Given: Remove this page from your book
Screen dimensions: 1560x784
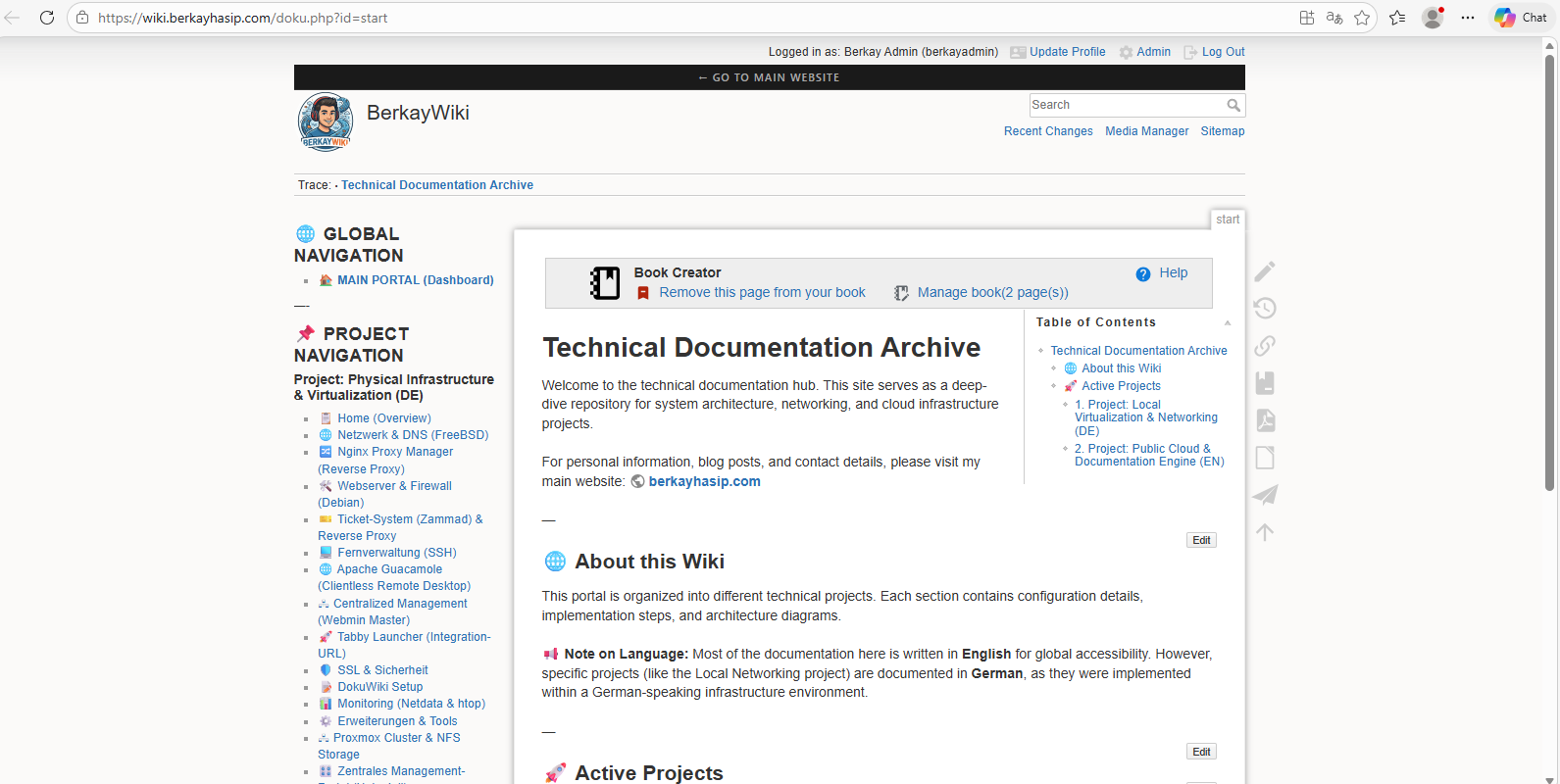Looking at the screenshot, I should click(762, 293).
